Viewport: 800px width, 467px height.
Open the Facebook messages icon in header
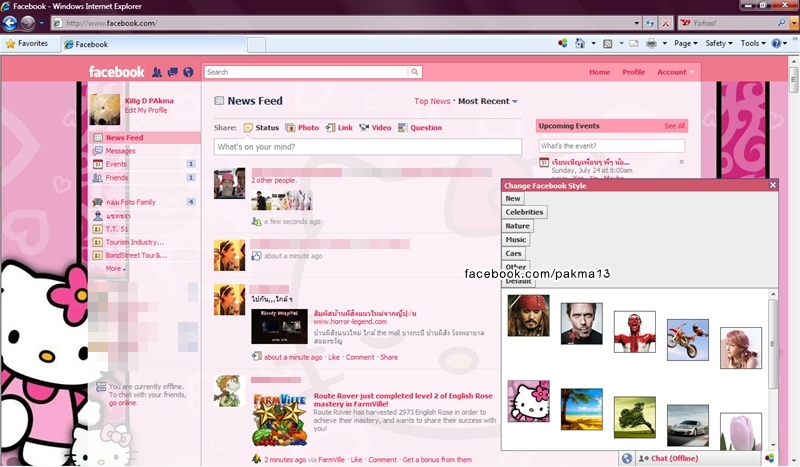[172, 72]
